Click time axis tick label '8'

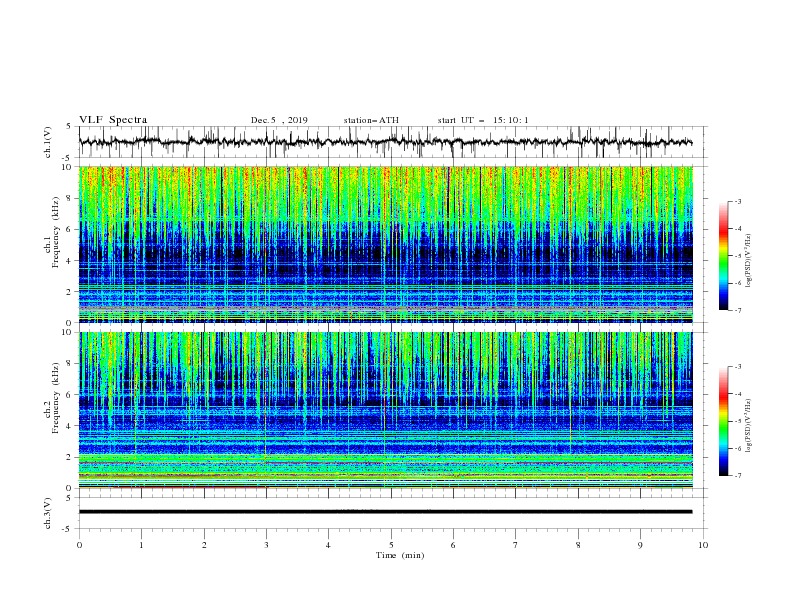578,545
